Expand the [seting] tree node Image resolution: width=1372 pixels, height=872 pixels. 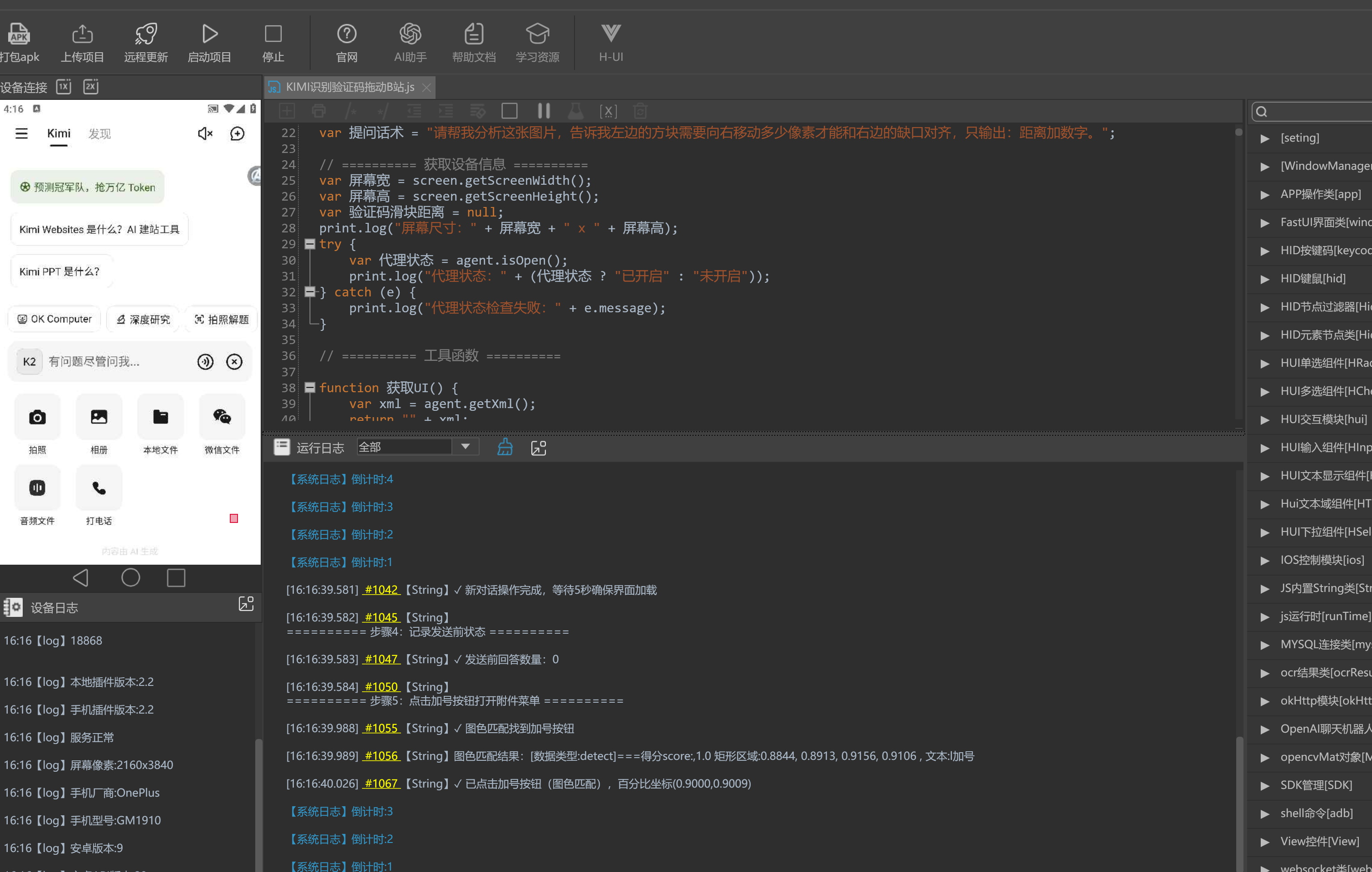[x=1264, y=138]
